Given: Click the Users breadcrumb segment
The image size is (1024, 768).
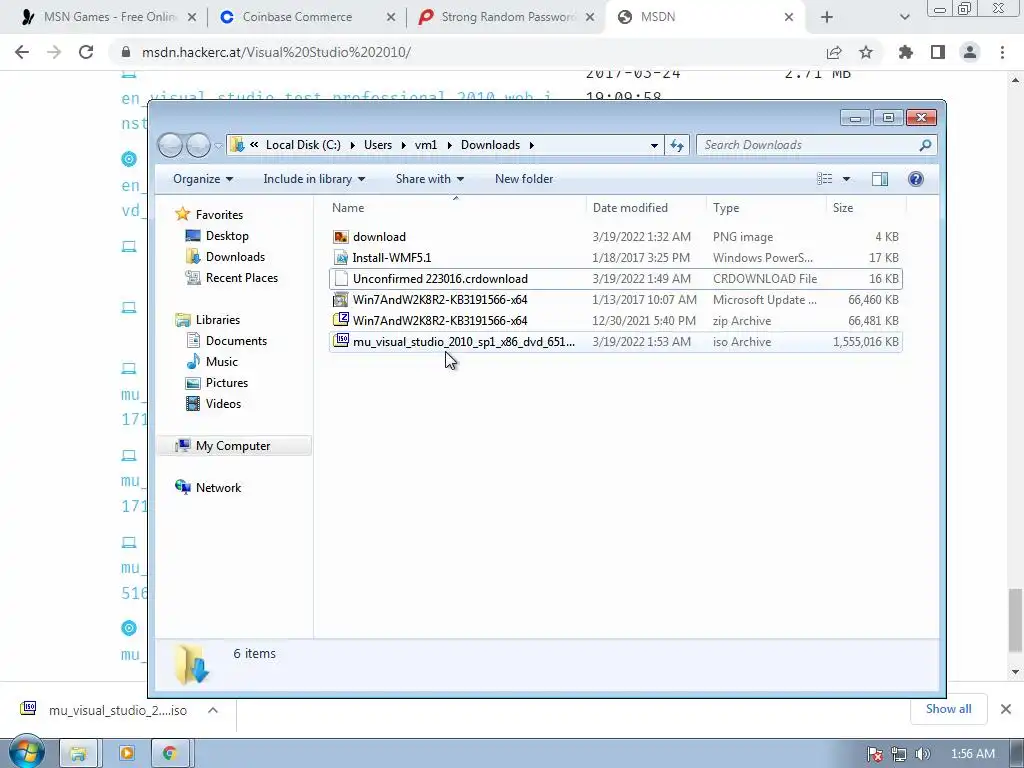Looking at the screenshot, I should point(378,145).
